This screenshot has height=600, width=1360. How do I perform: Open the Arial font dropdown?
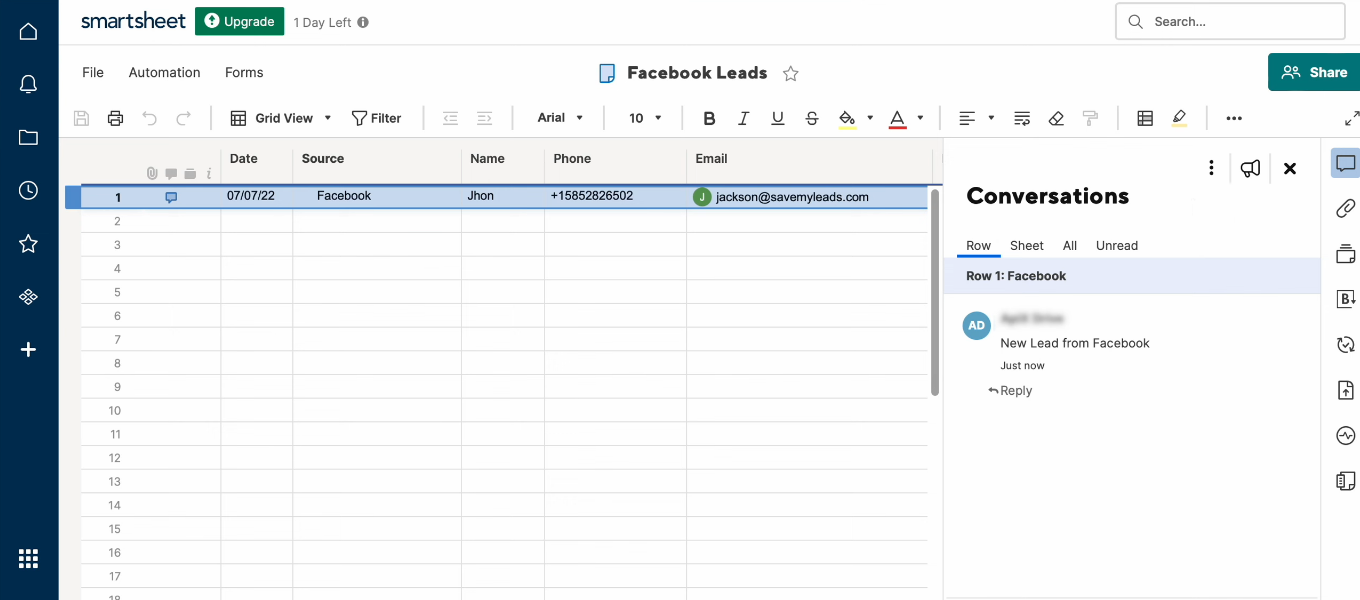point(560,118)
